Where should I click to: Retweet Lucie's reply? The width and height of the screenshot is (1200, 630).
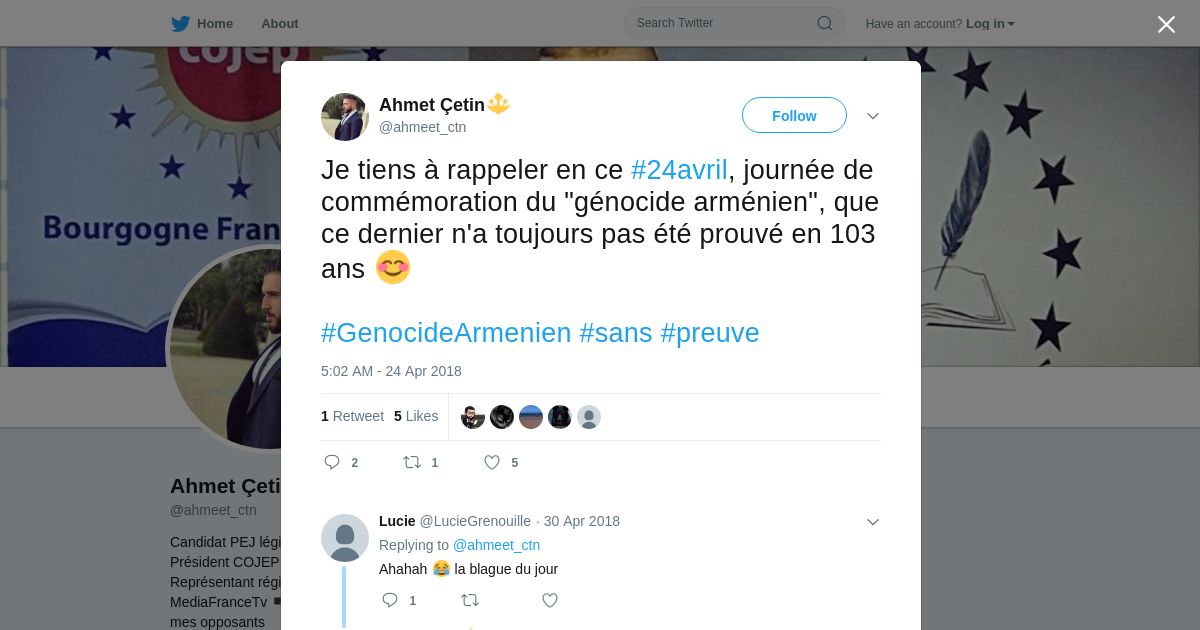(x=469, y=600)
